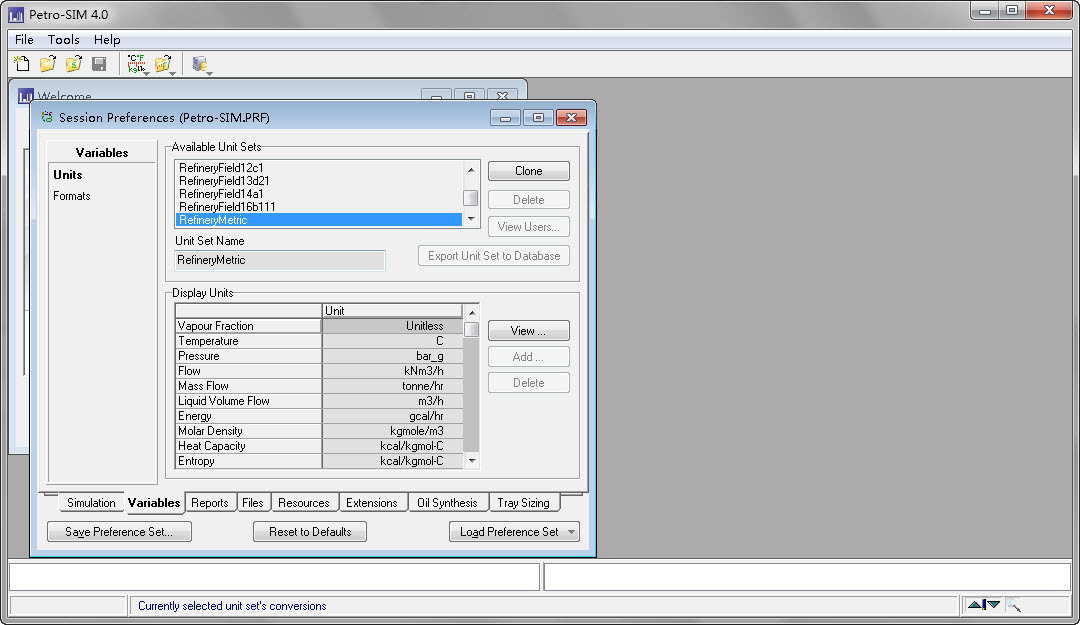Viewport: 1080px width, 625px height.
Task: Click up arrow of Display Units scrollbar
Action: [472, 312]
